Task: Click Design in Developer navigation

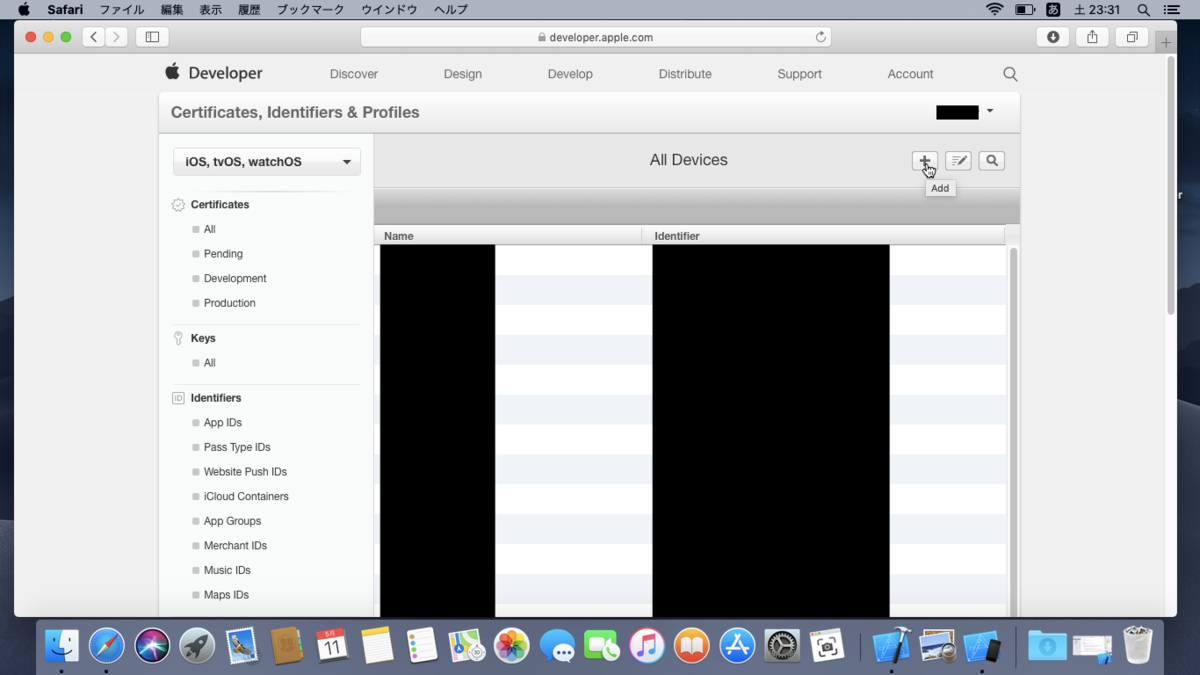Action: click(x=463, y=74)
